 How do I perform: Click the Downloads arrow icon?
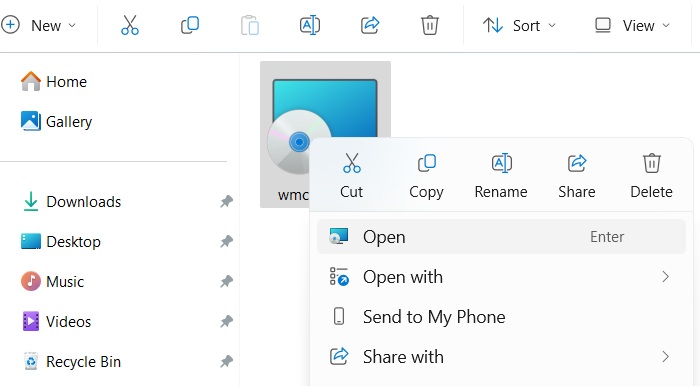[x=31, y=201]
